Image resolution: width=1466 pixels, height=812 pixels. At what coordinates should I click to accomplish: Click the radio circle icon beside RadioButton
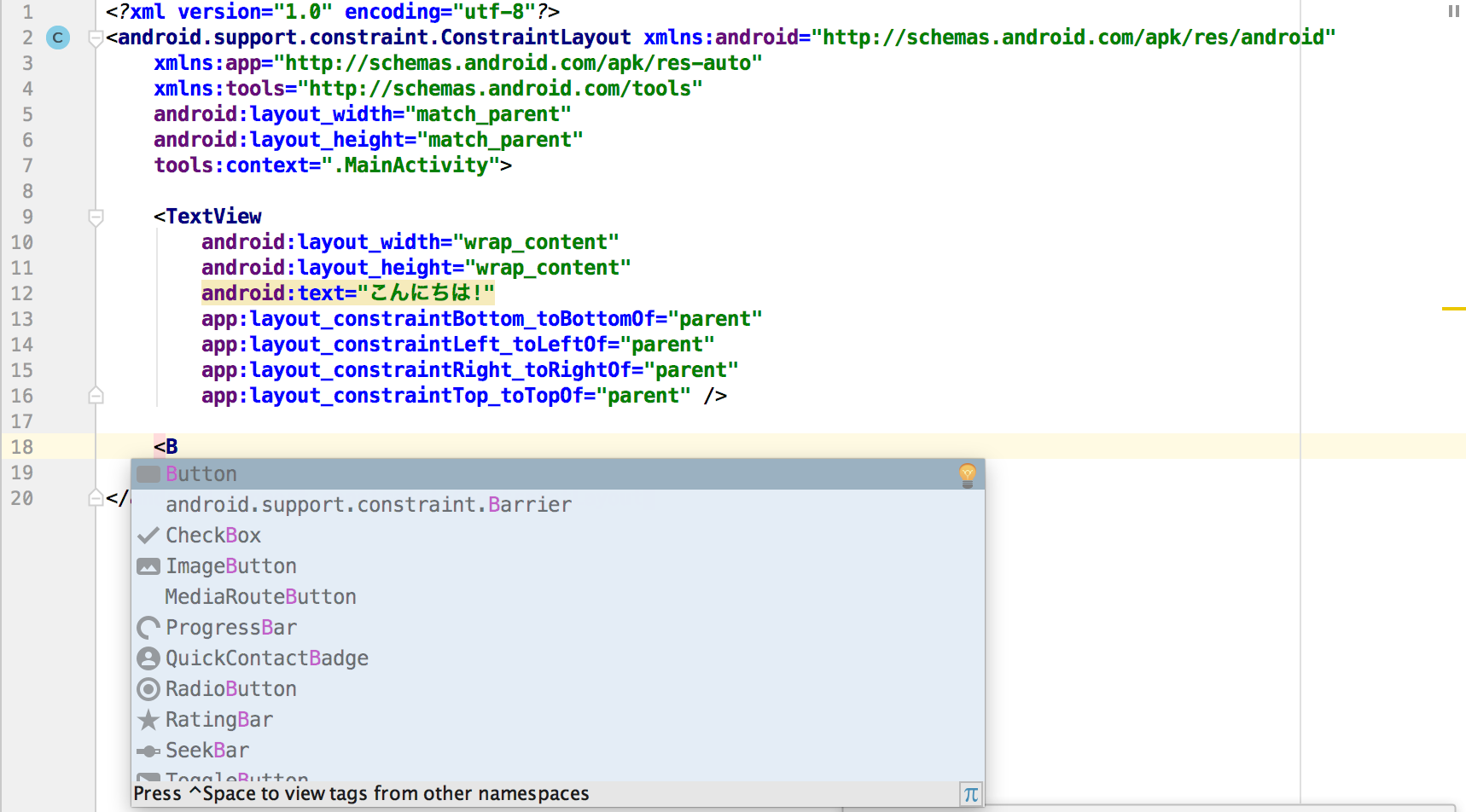tap(148, 688)
